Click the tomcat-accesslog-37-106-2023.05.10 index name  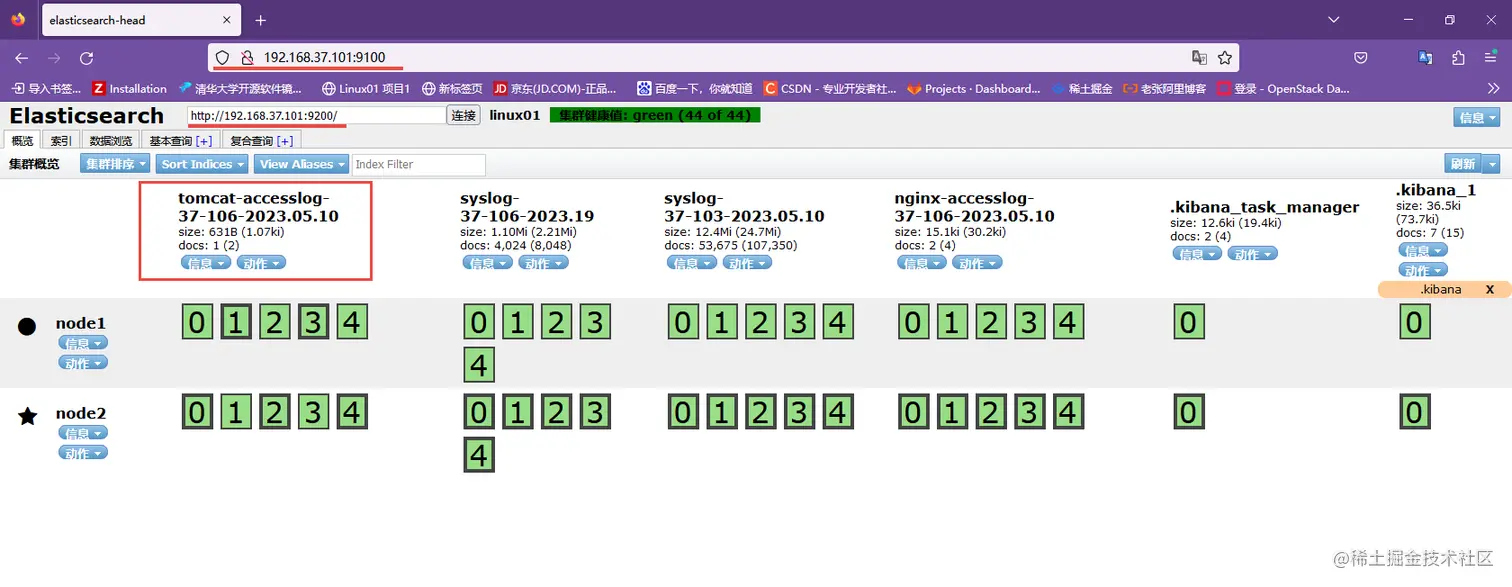[x=258, y=207]
